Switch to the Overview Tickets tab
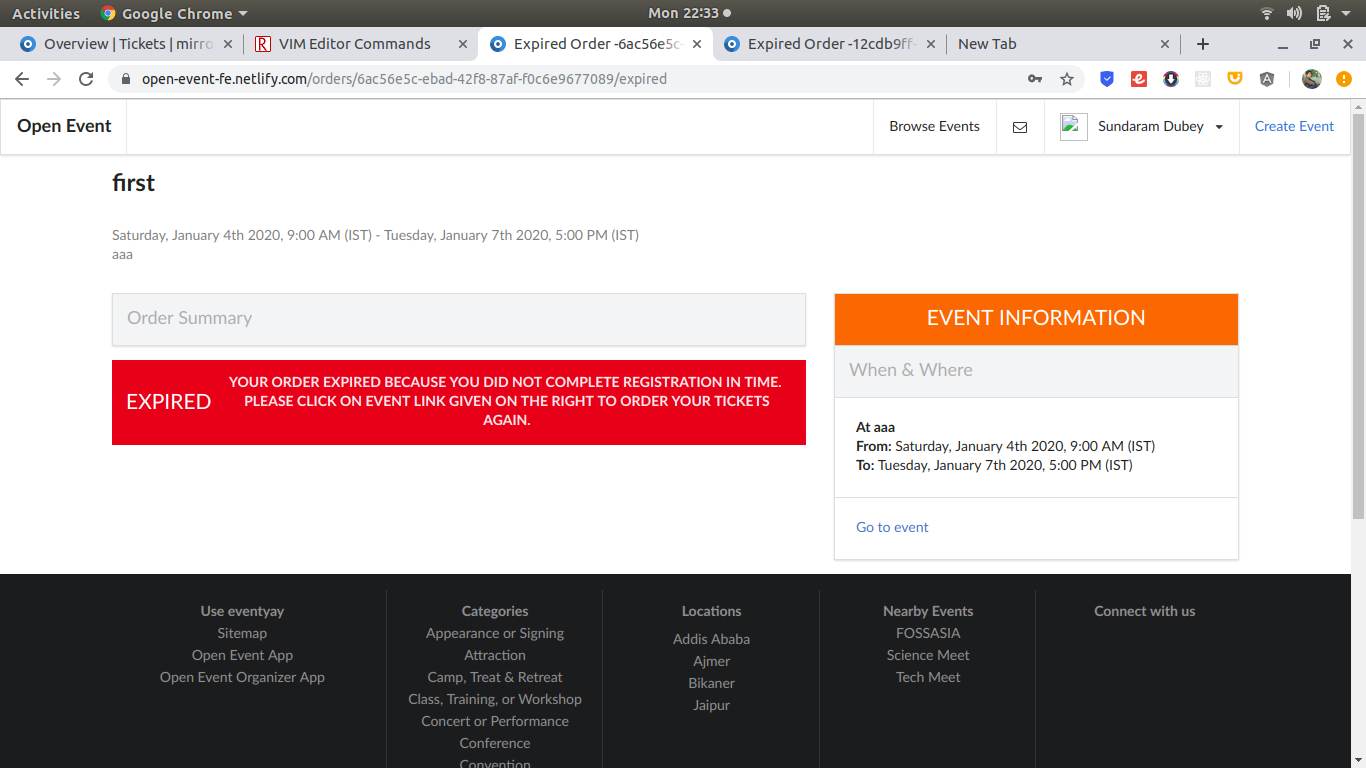The image size is (1366, 768). click(128, 44)
